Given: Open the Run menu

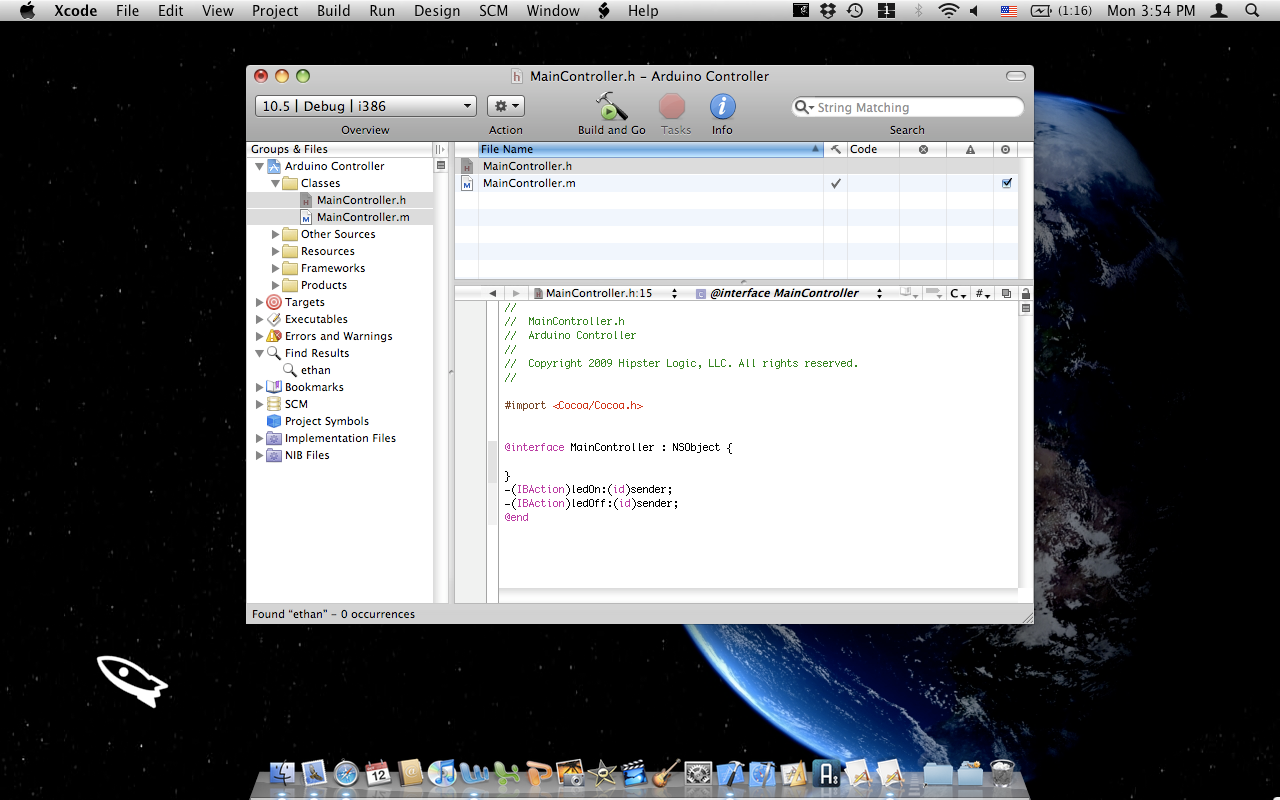Looking at the screenshot, I should click(x=382, y=11).
